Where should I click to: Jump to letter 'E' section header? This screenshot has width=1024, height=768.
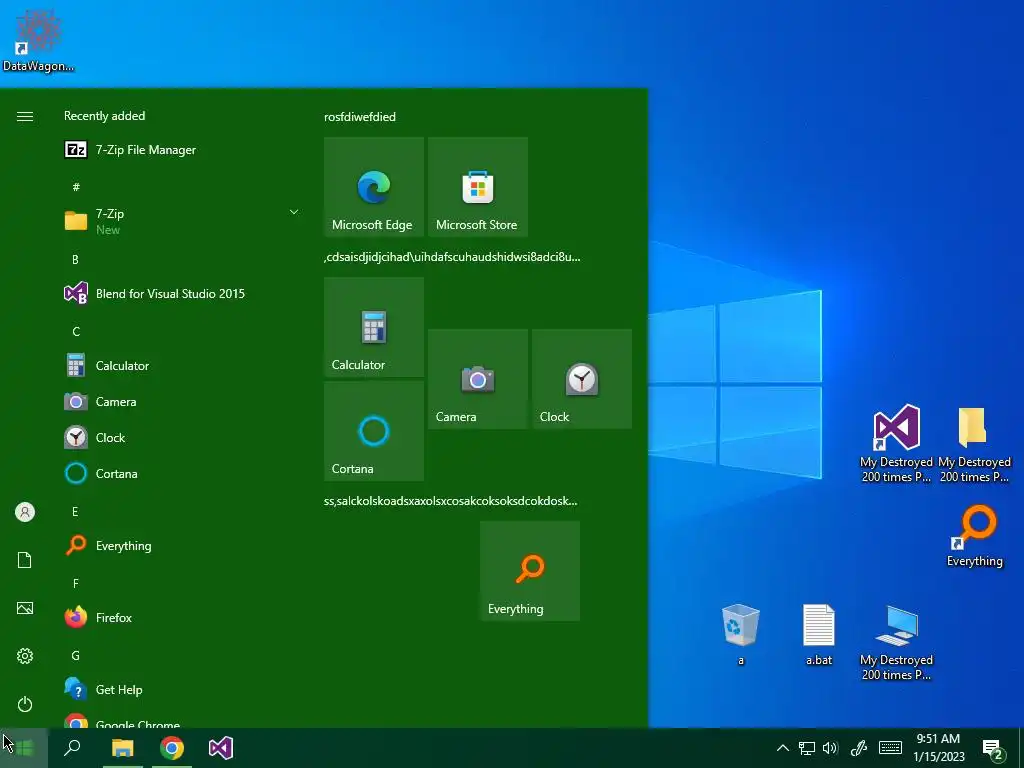tap(75, 511)
